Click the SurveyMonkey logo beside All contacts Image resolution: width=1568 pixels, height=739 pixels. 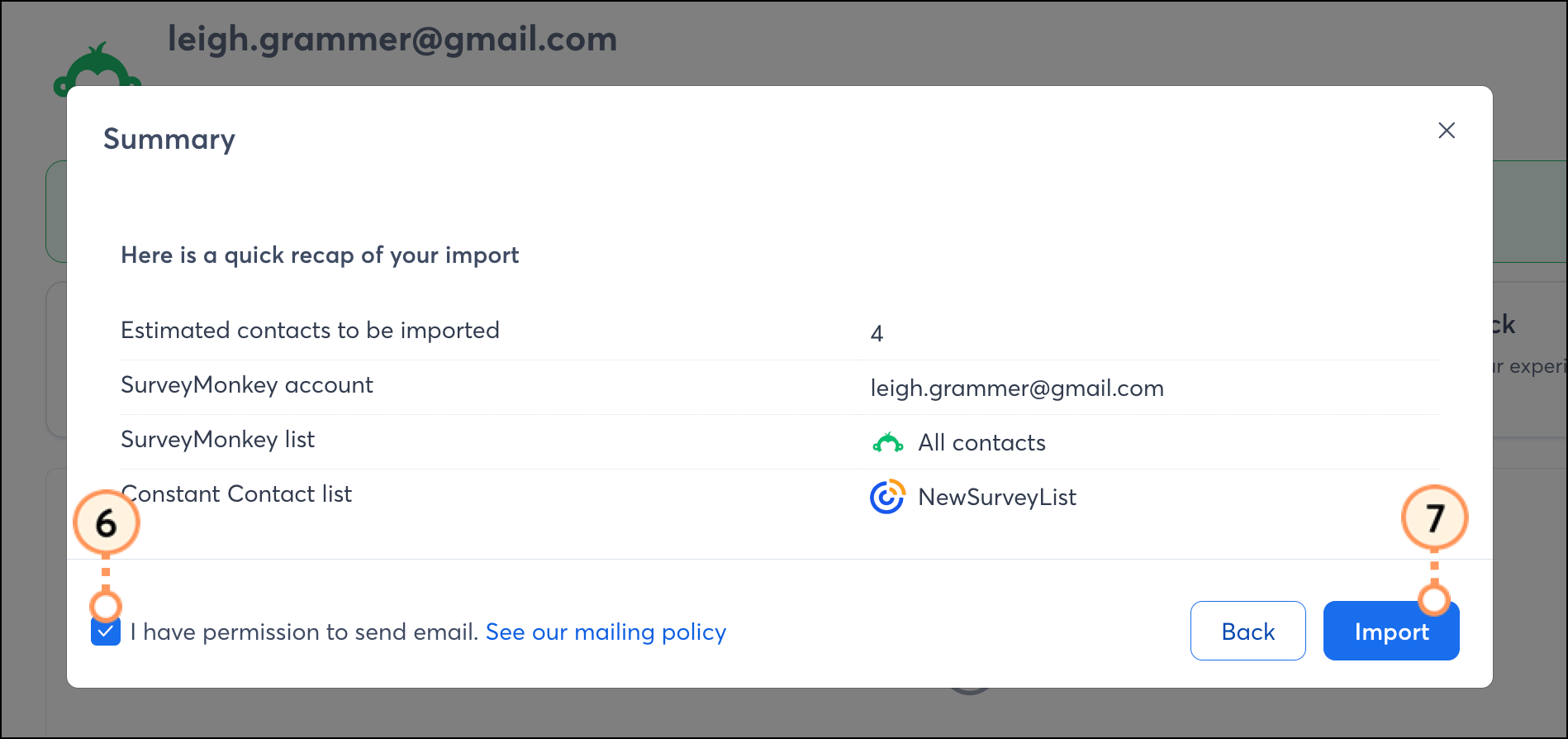(x=887, y=443)
